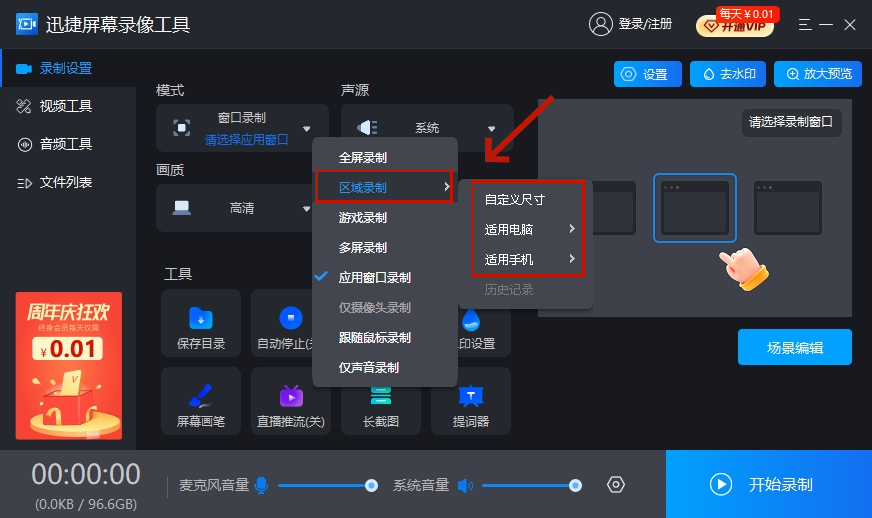
Task: Choose 跟随鼠标录制 from the mode menu
Action: click(385, 338)
